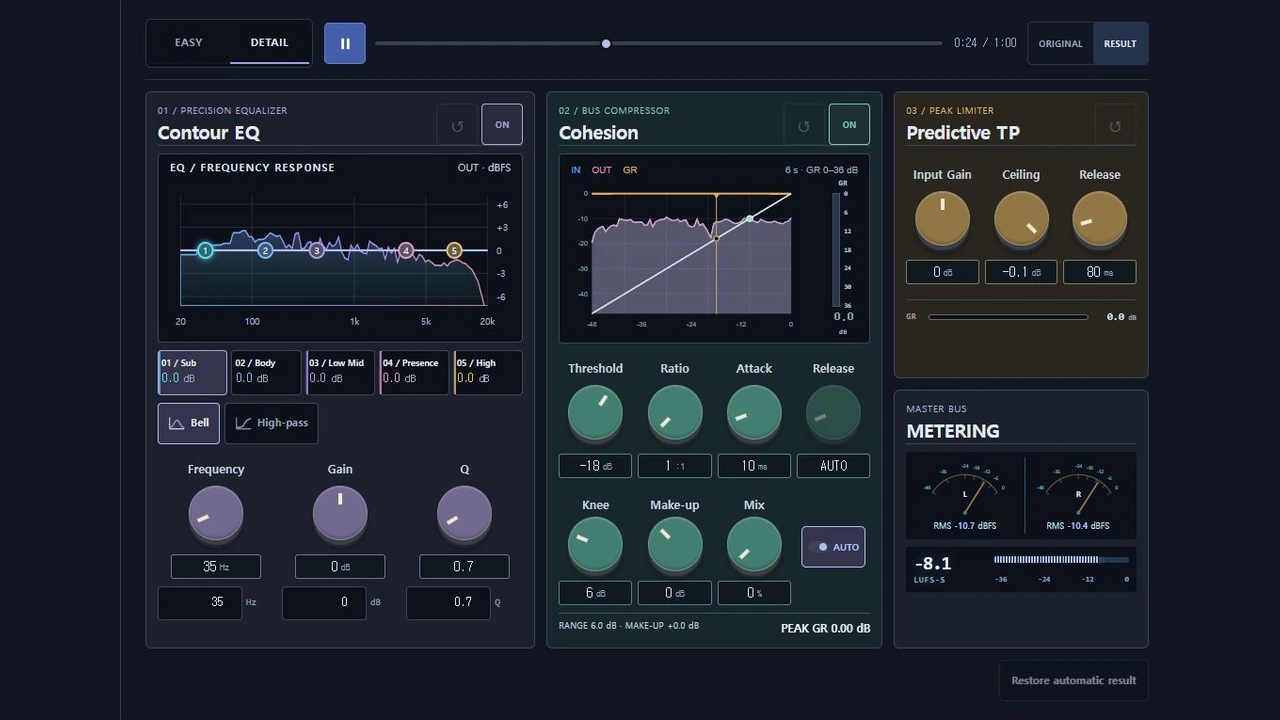Click the limiter -0.1 dB ceiling value box
Image resolution: width=1280 pixels, height=720 pixels.
click(1021, 272)
